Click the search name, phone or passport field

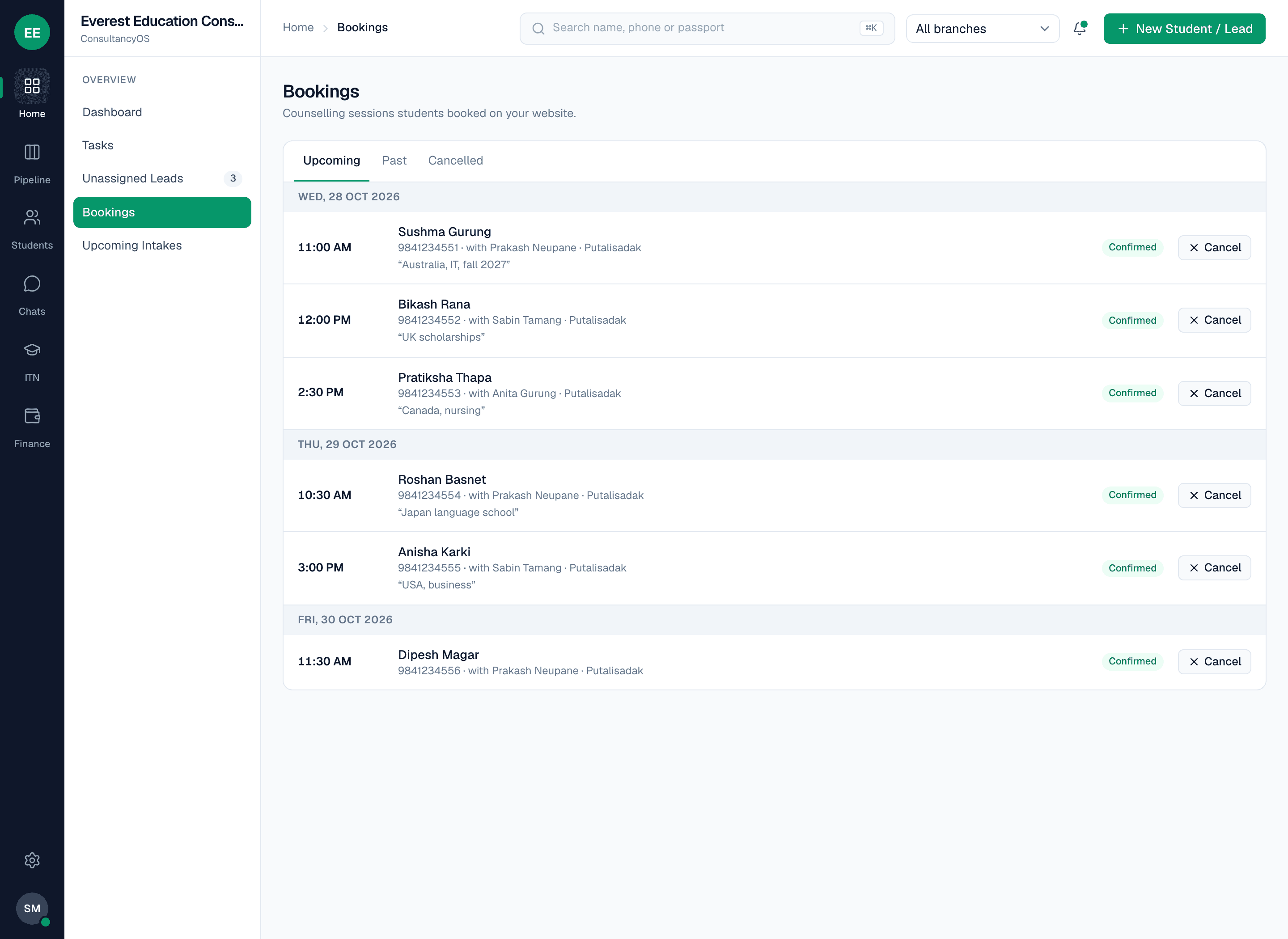[707, 29]
